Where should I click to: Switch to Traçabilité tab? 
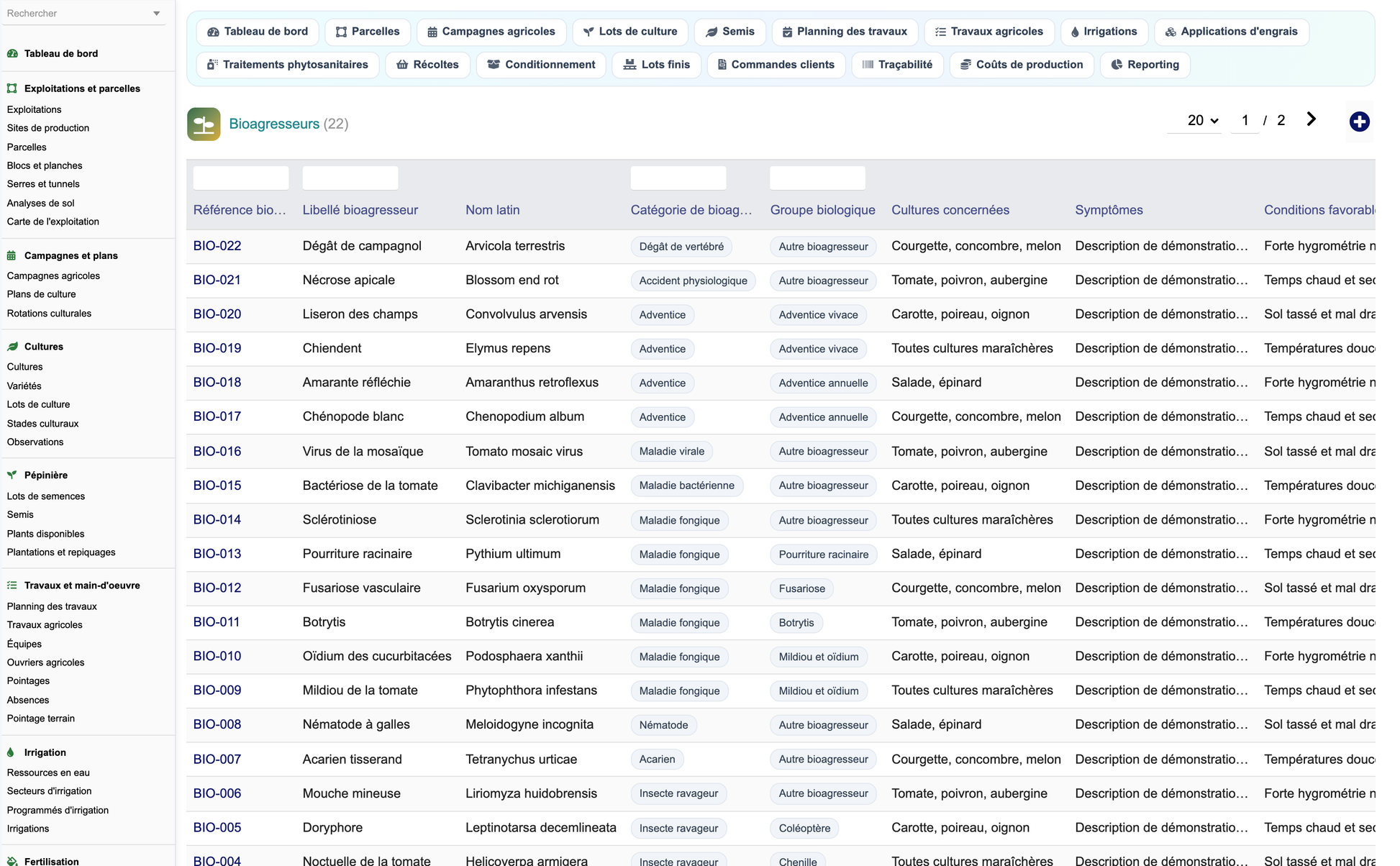pos(897,65)
